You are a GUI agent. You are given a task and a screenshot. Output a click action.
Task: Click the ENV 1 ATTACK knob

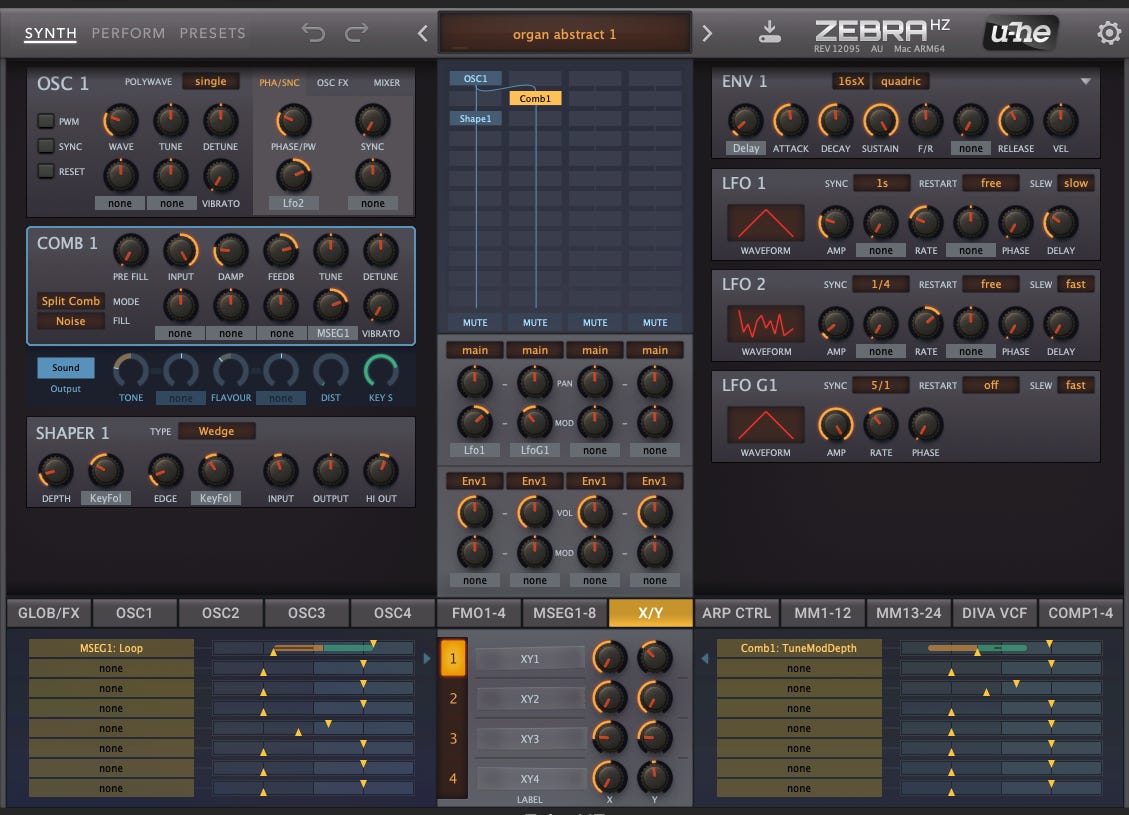point(791,121)
